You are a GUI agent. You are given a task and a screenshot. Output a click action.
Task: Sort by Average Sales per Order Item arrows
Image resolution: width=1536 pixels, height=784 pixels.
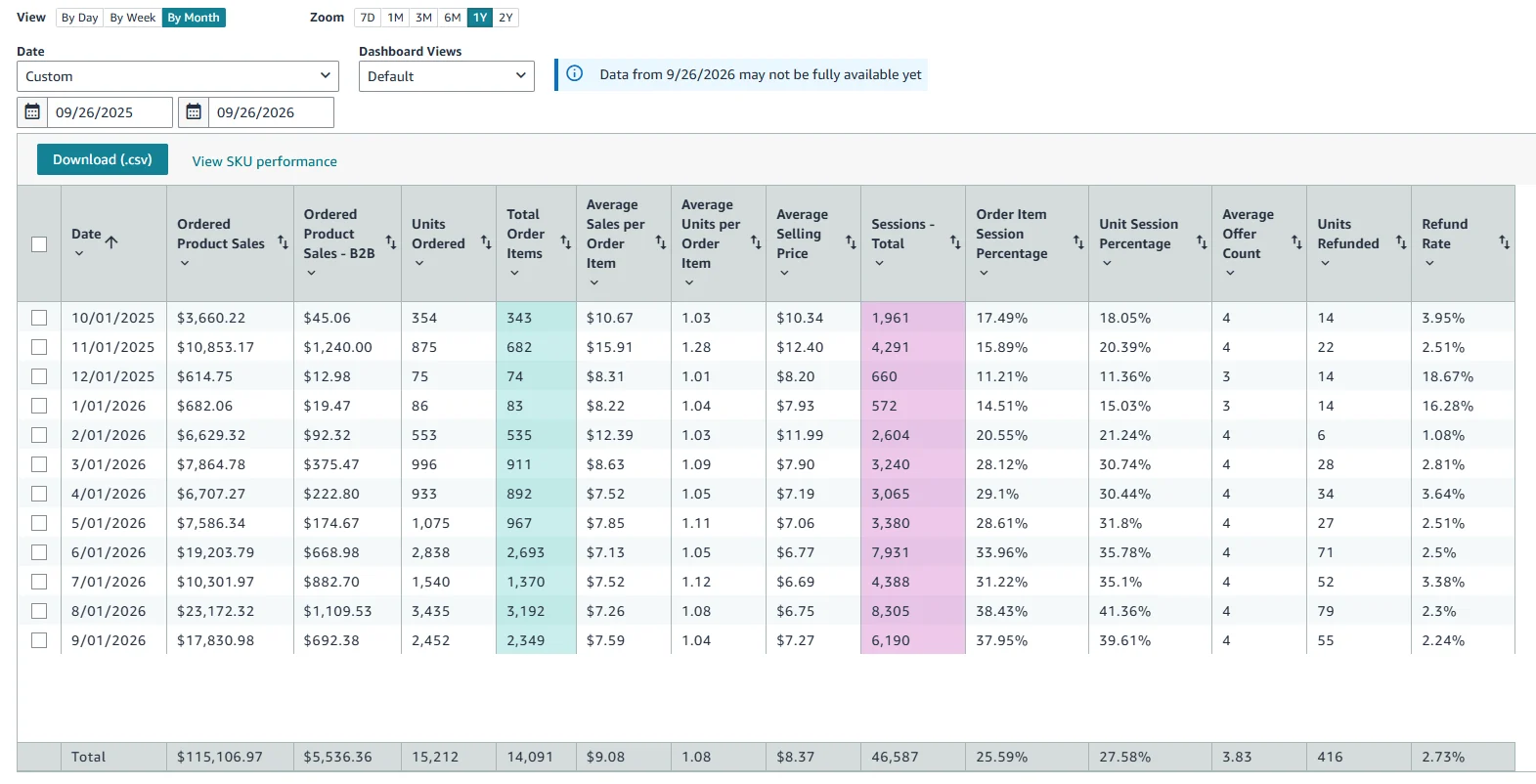660,242
